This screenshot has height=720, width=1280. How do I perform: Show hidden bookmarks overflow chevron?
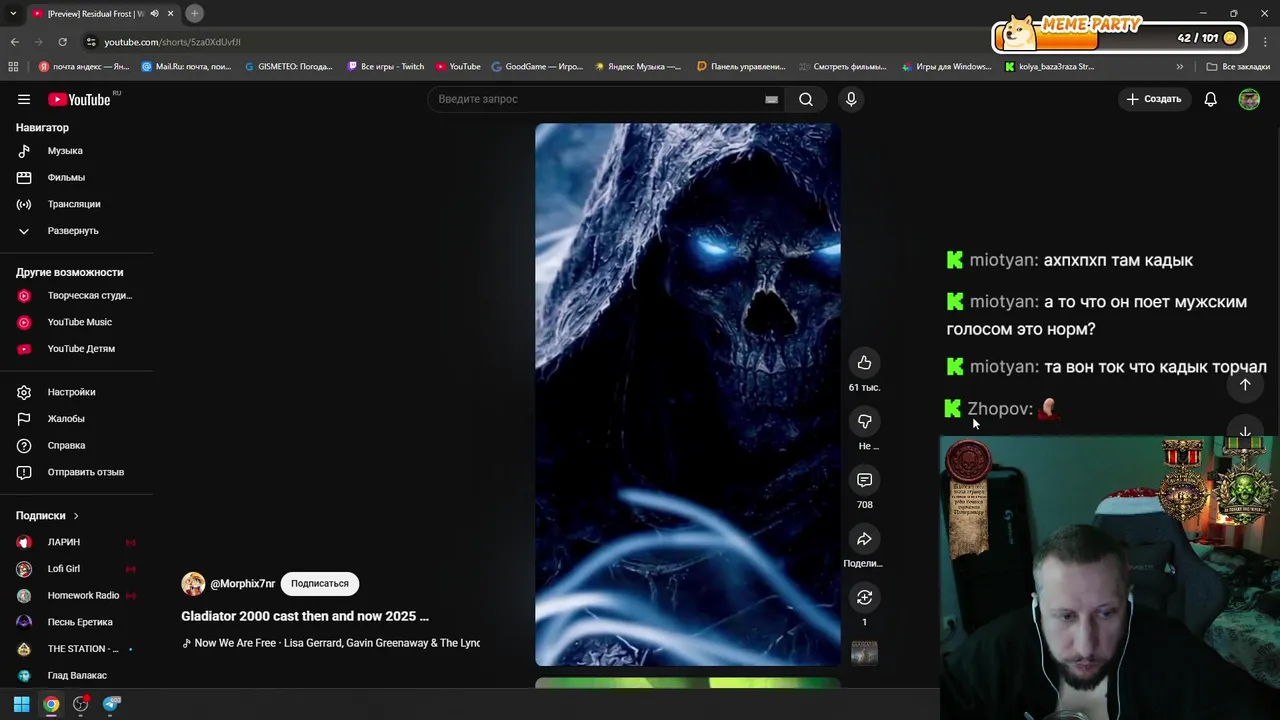pyautogui.click(x=1180, y=67)
